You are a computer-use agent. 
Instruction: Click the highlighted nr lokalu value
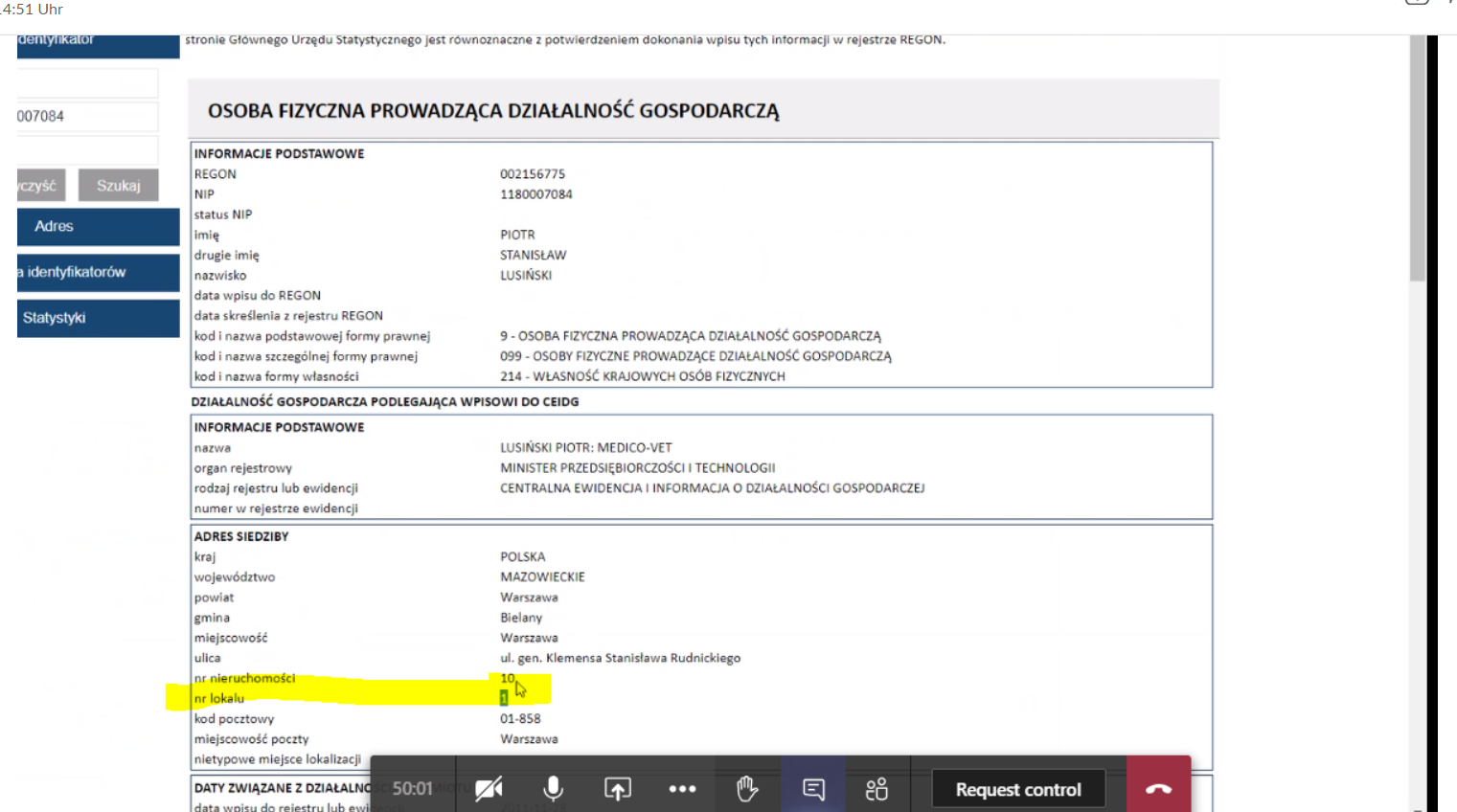[504, 698]
